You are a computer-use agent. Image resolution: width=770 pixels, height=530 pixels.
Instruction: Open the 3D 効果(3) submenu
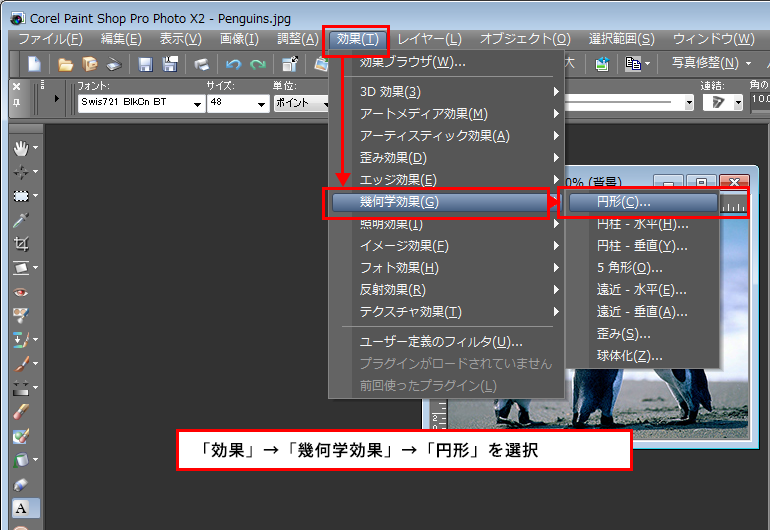tap(446, 91)
